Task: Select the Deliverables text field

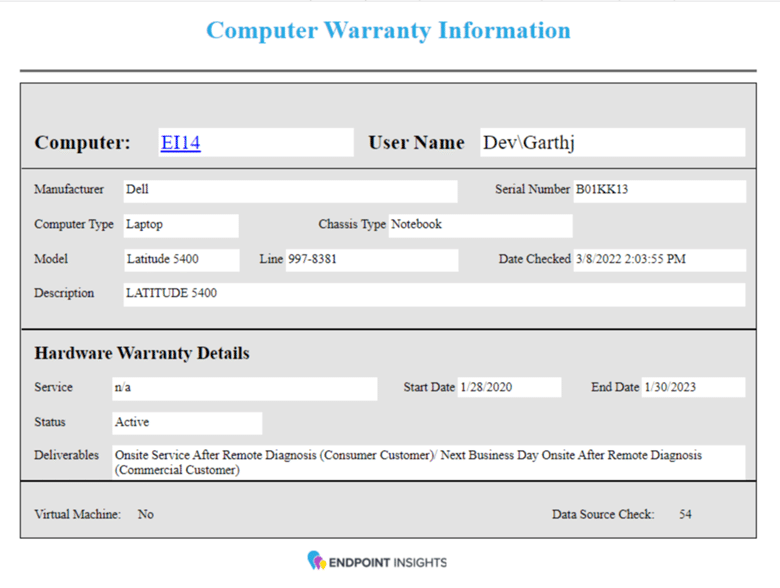Action: pos(428,462)
